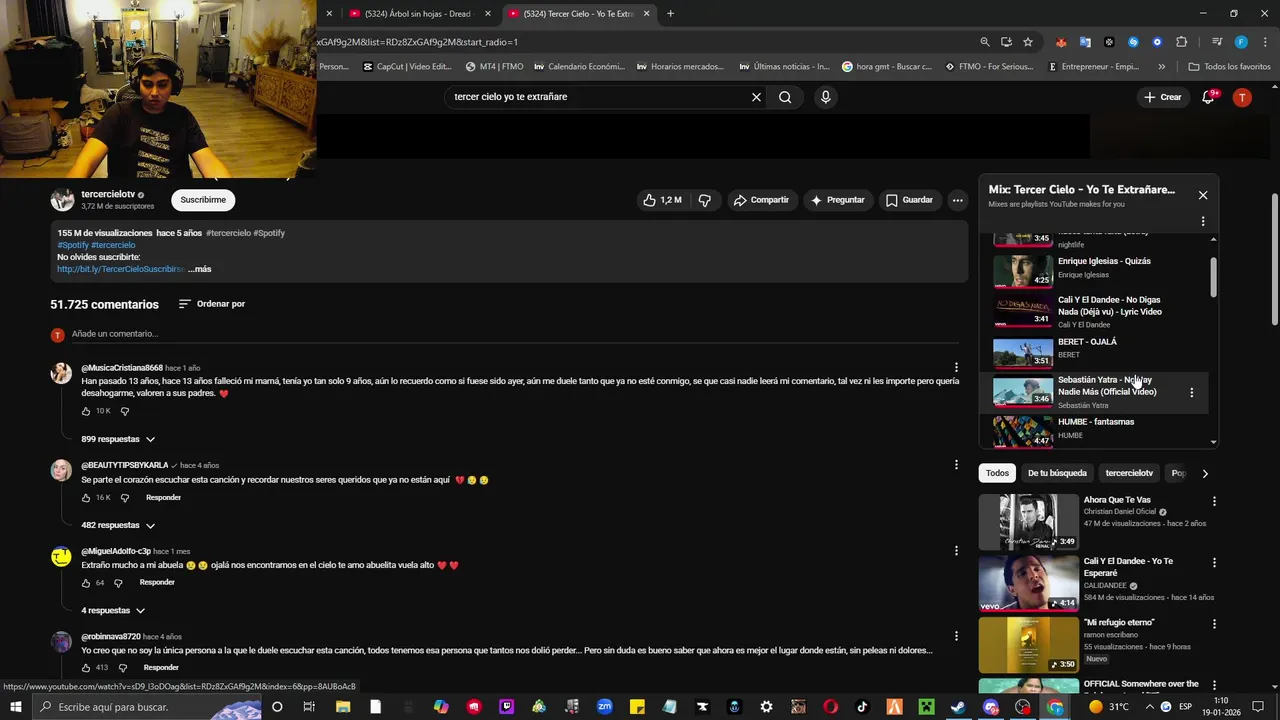Viewport: 1280px width, 720px height.
Task: Click the like button showing 1,2 M
Action: pos(662,200)
